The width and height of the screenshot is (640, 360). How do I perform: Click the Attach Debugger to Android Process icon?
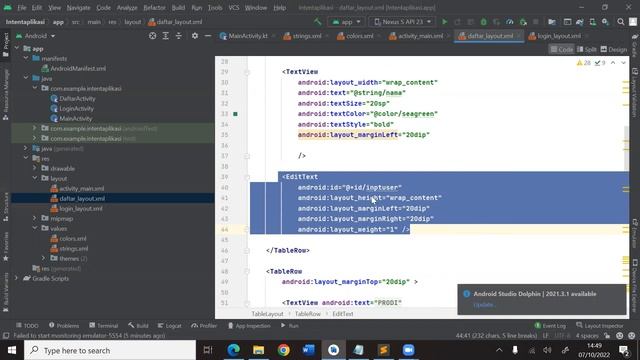click(523, 22)
